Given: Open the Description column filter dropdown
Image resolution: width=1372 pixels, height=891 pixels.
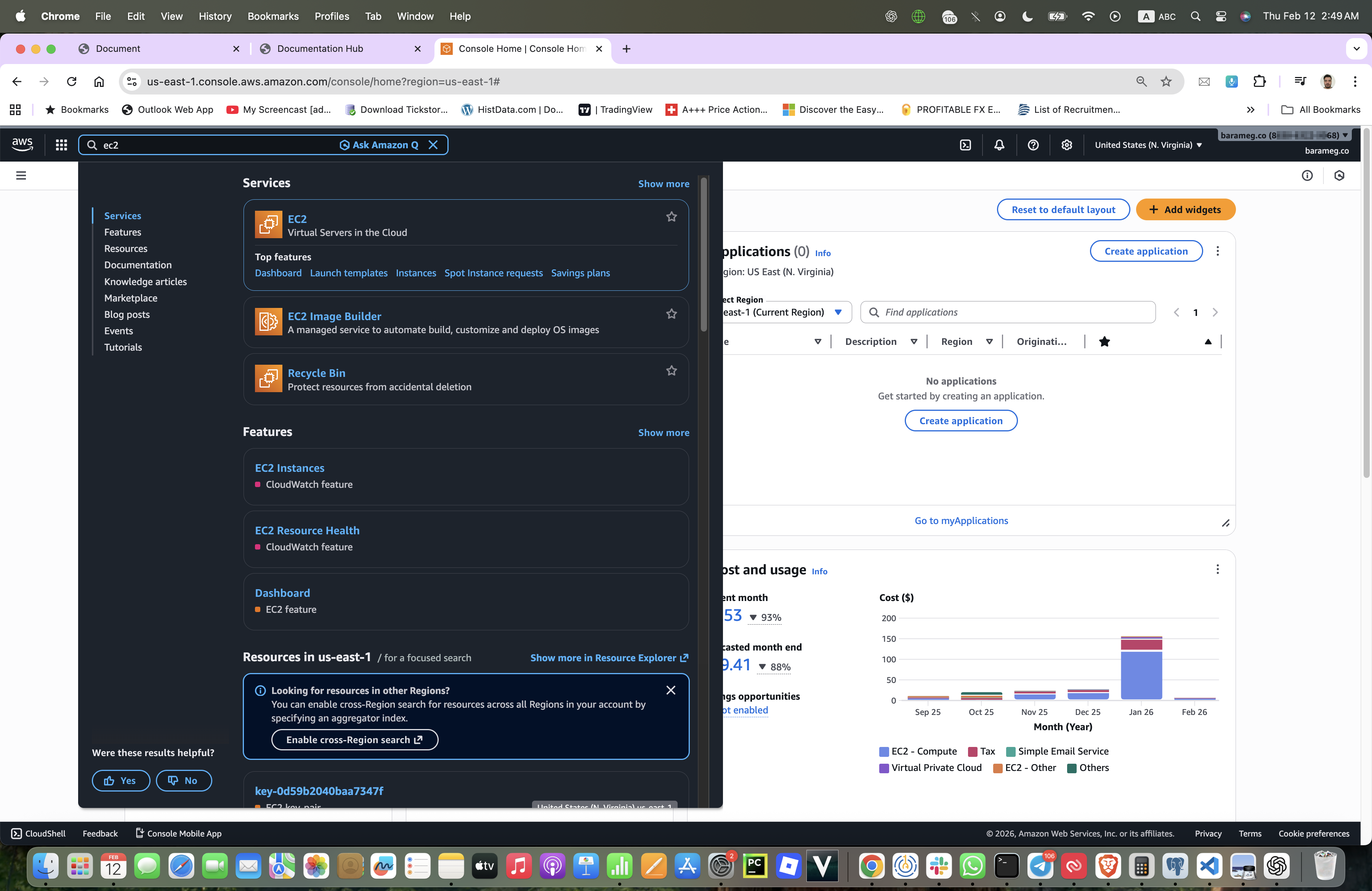Looking at the screenshot, I should click(x=914, y=342).
